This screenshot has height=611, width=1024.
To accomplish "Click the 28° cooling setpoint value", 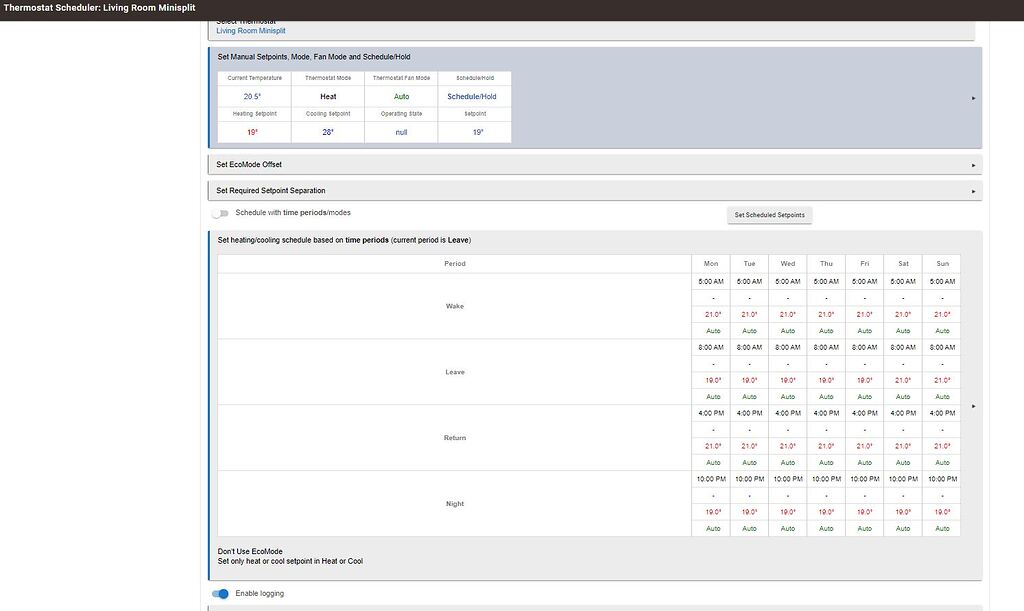I will 327,131.
